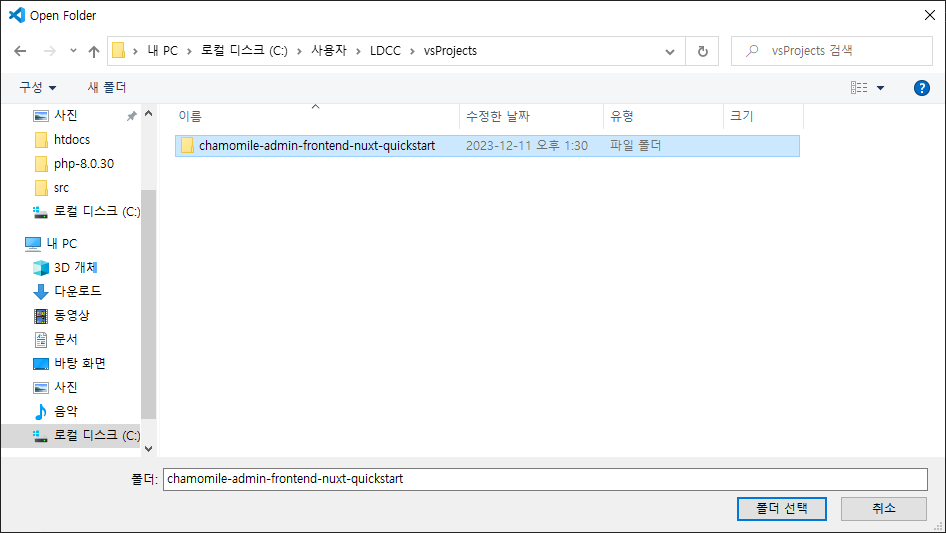Image resolution: width=946 pixels, height=533 pixels.
Task: Open 3D 개체 in the sidebar
Action: tap(75, 267)
